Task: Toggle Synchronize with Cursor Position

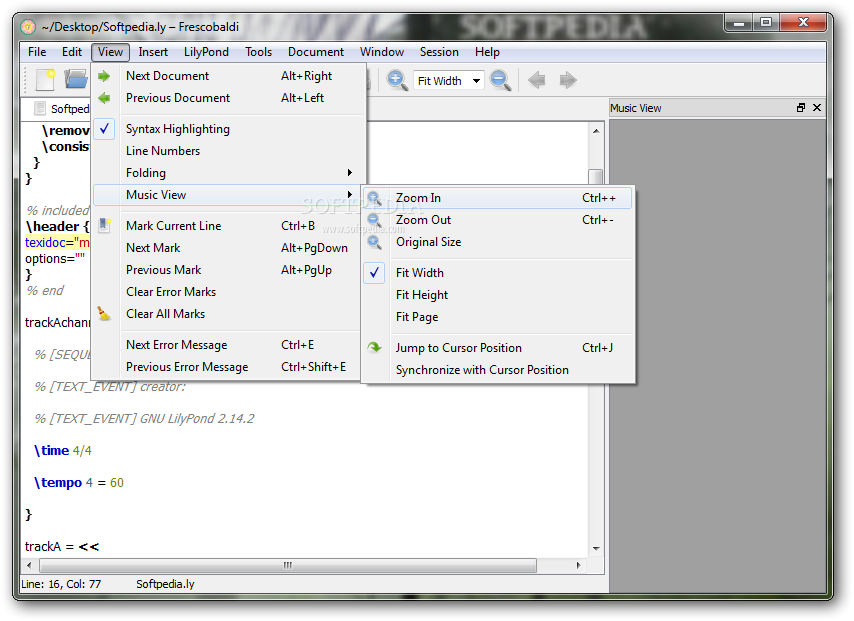Action: click(498, 370)
